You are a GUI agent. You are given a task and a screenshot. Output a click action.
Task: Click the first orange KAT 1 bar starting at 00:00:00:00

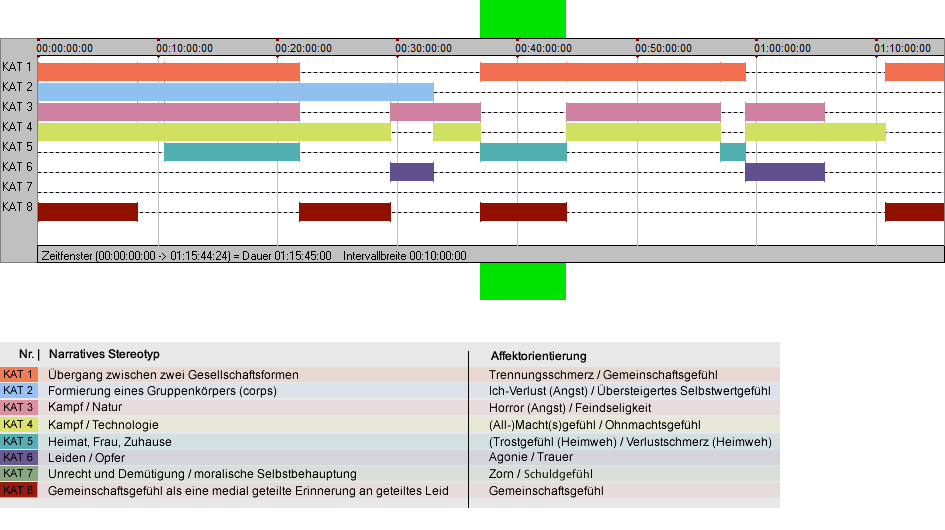coord(169,72)
